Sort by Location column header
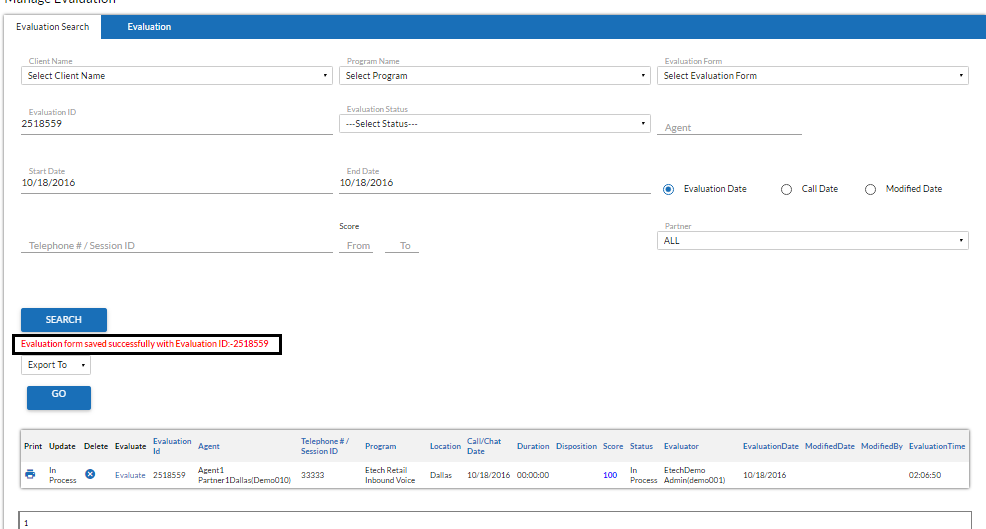 point(445,446)
